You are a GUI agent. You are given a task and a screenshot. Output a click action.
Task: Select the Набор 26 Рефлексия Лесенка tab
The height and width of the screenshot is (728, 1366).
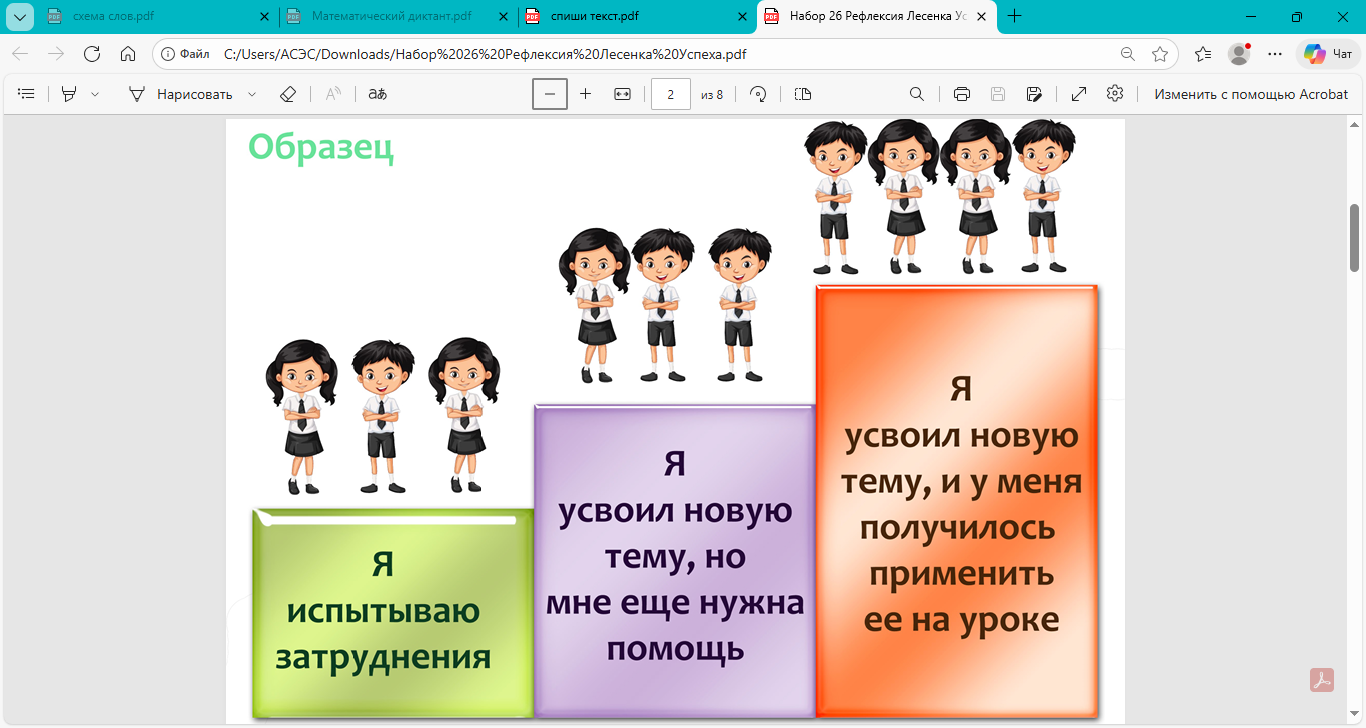tap(876, 16)
